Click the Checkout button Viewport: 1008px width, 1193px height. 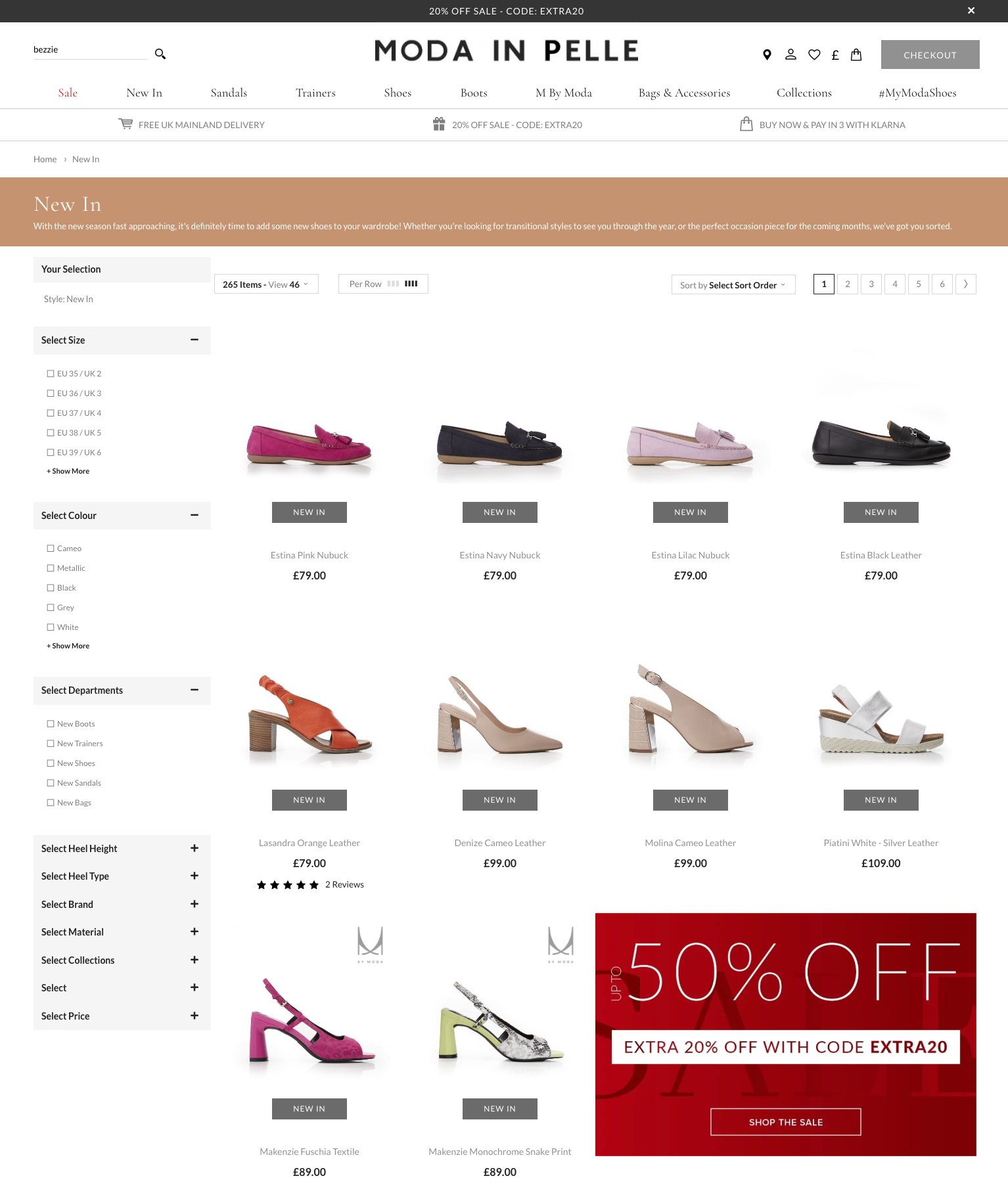tap(930, 55)
